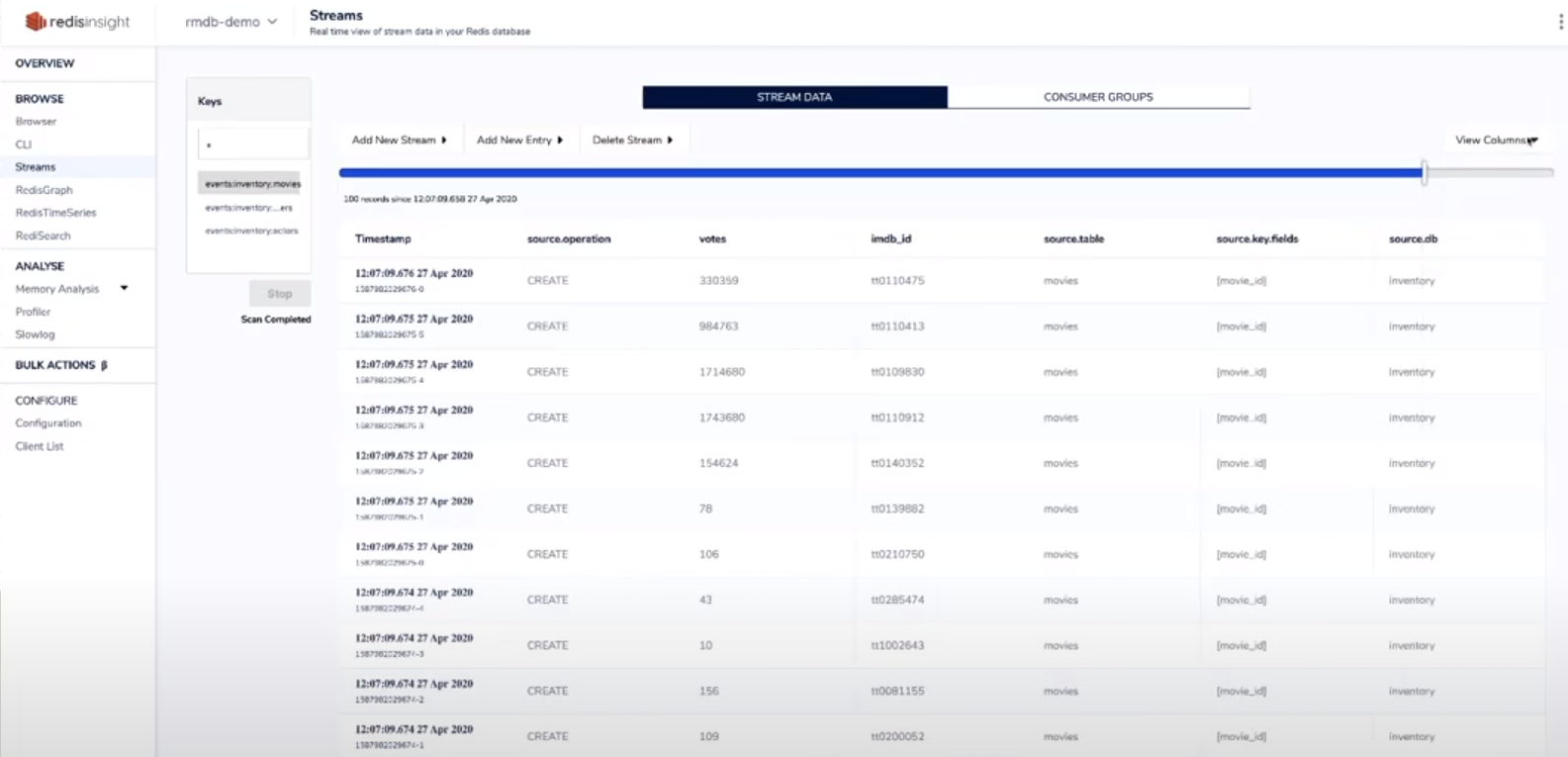Open the vertical three-dot menu
Viewport: 1568px width, 757px height.
point(1561,22)
